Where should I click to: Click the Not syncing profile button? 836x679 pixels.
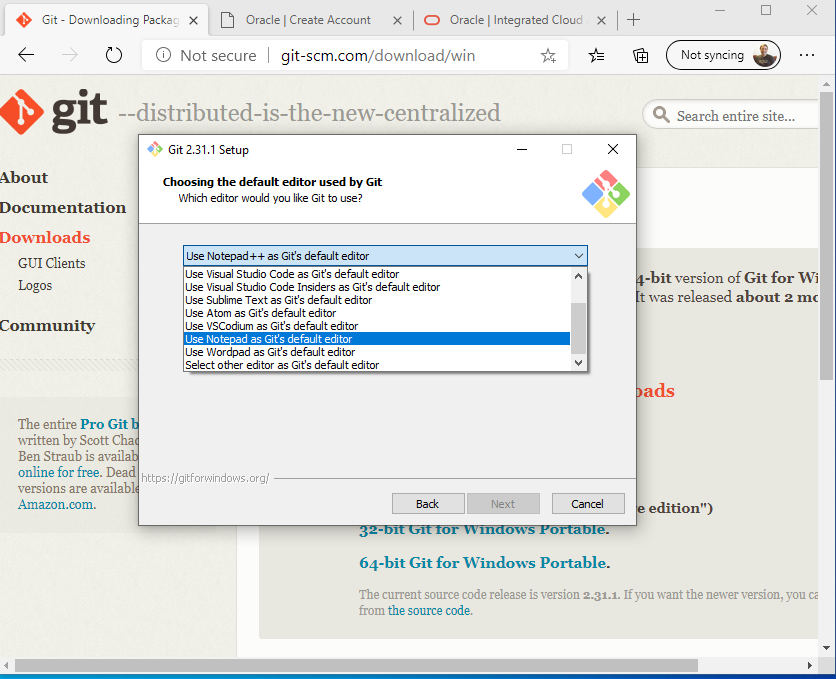(723, 56)
